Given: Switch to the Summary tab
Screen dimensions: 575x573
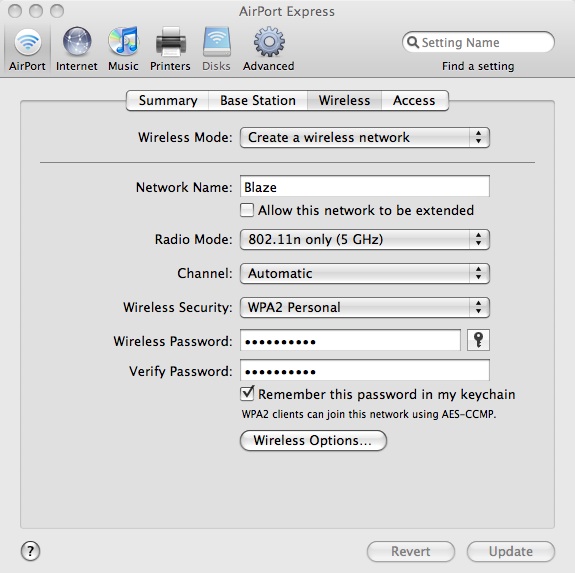Looking at the screenshot, I should [168, 100].
